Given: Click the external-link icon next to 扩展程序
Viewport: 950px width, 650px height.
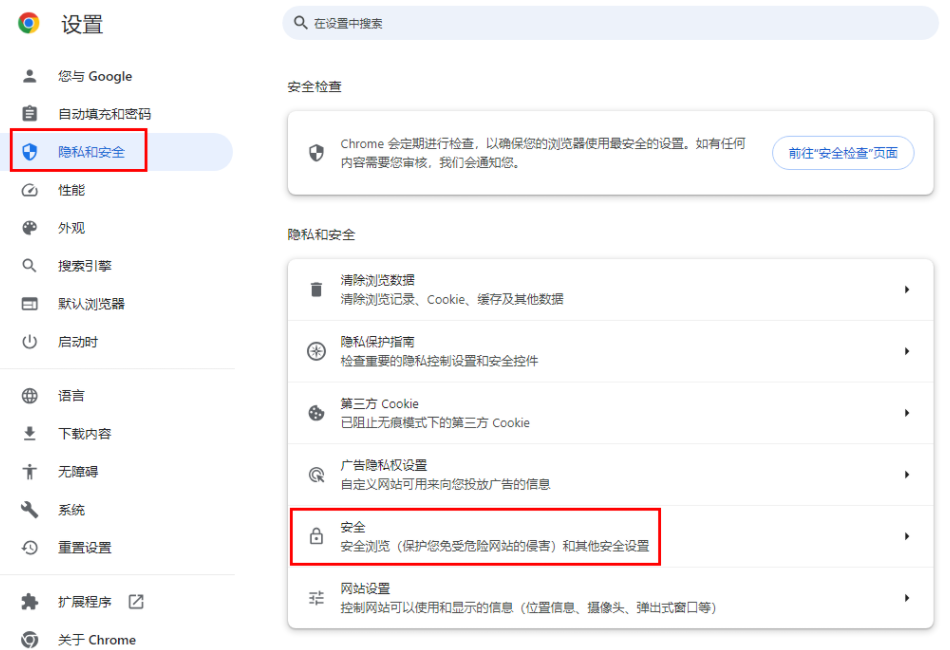Looking at the screenshot, I should click(x=136, y=602).
